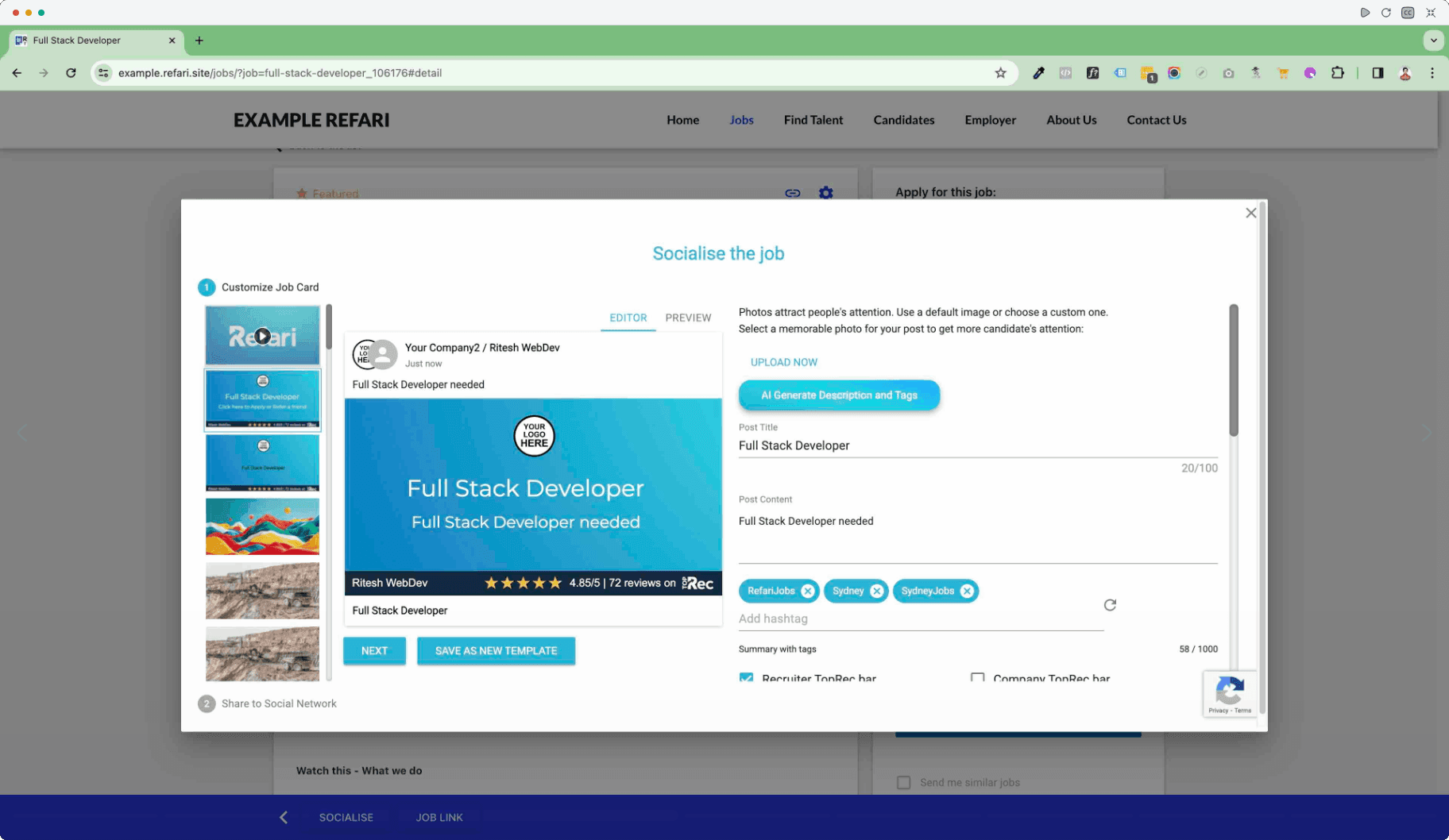Viewport: 1449px width, 840px height.
Task: Click EXAMPLE REFARI site logo
Action: pos(311,120)
